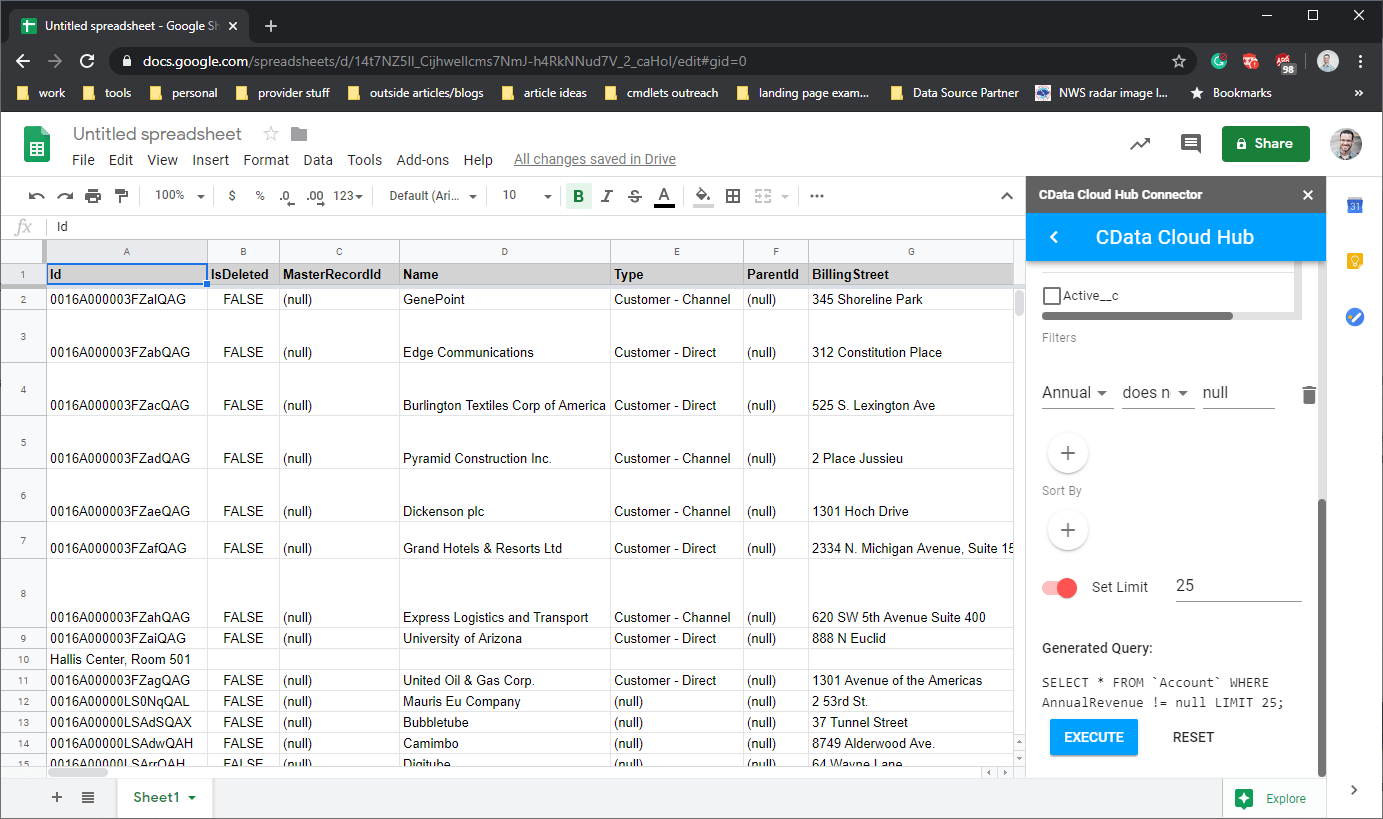Expand the font size dropdown
The image size is (1383, 819).
(x=527, y=196)
